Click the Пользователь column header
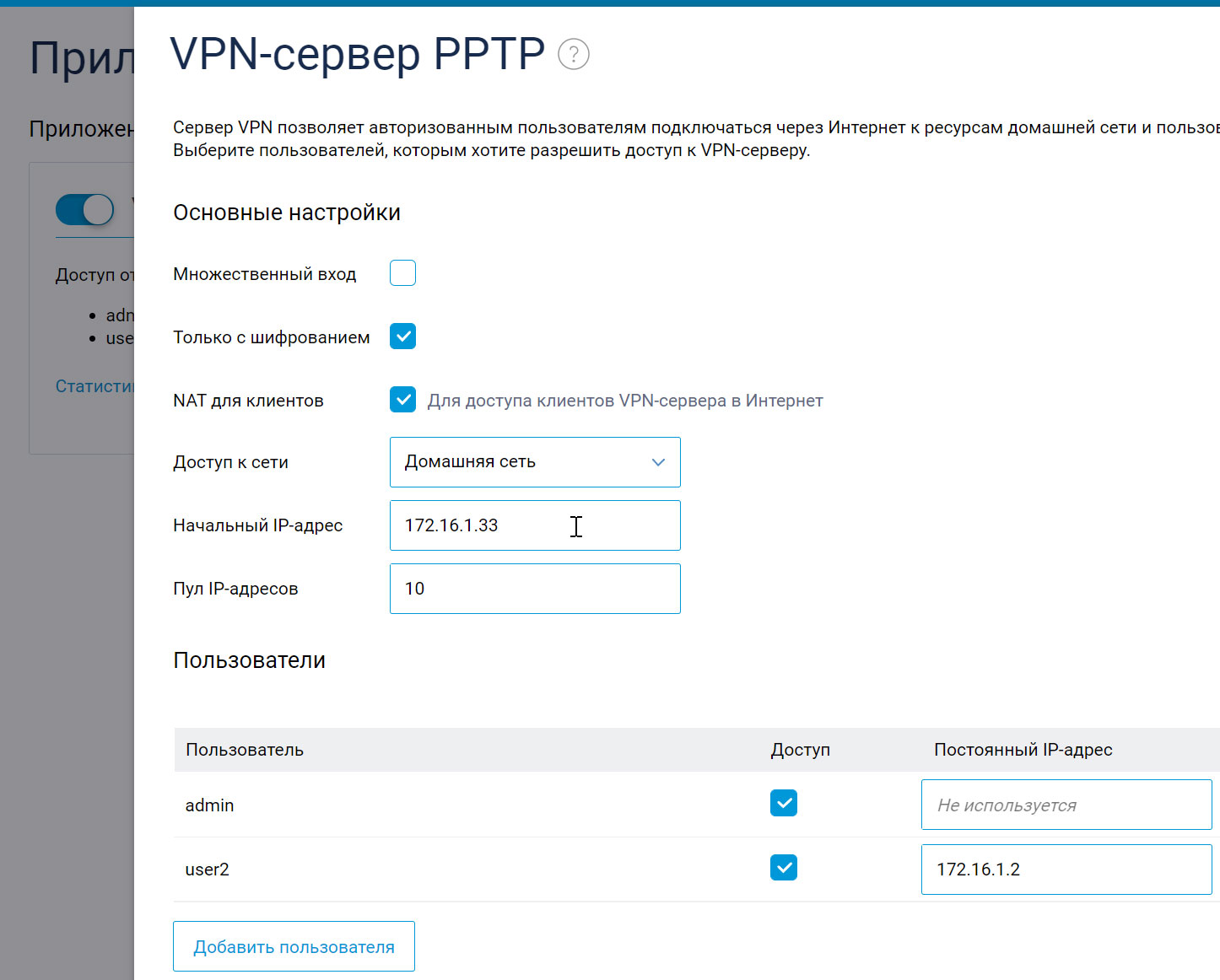 point(245,750)
